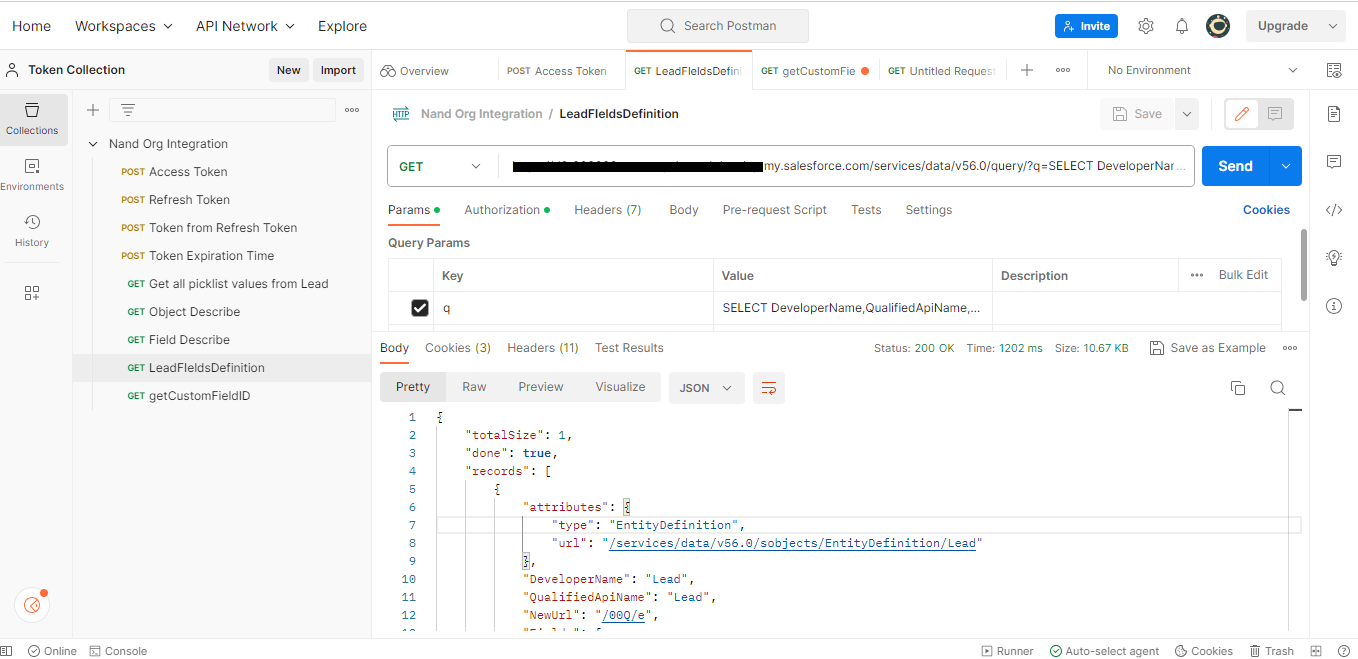Open collection options three-dot menu in sidebar
The height and width of the screenshot is (659, 1358).
352,110
